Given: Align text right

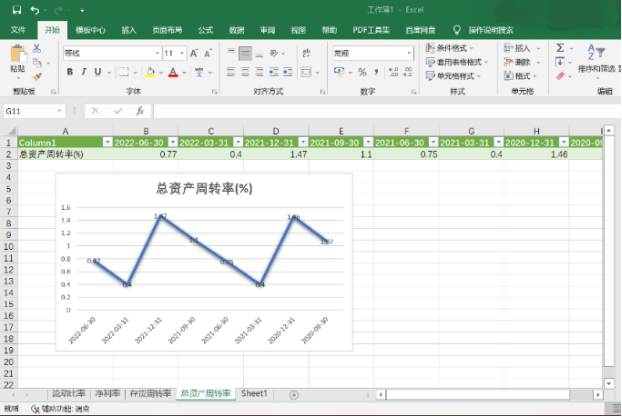Looking at the screenshot, I should (259, 72).
